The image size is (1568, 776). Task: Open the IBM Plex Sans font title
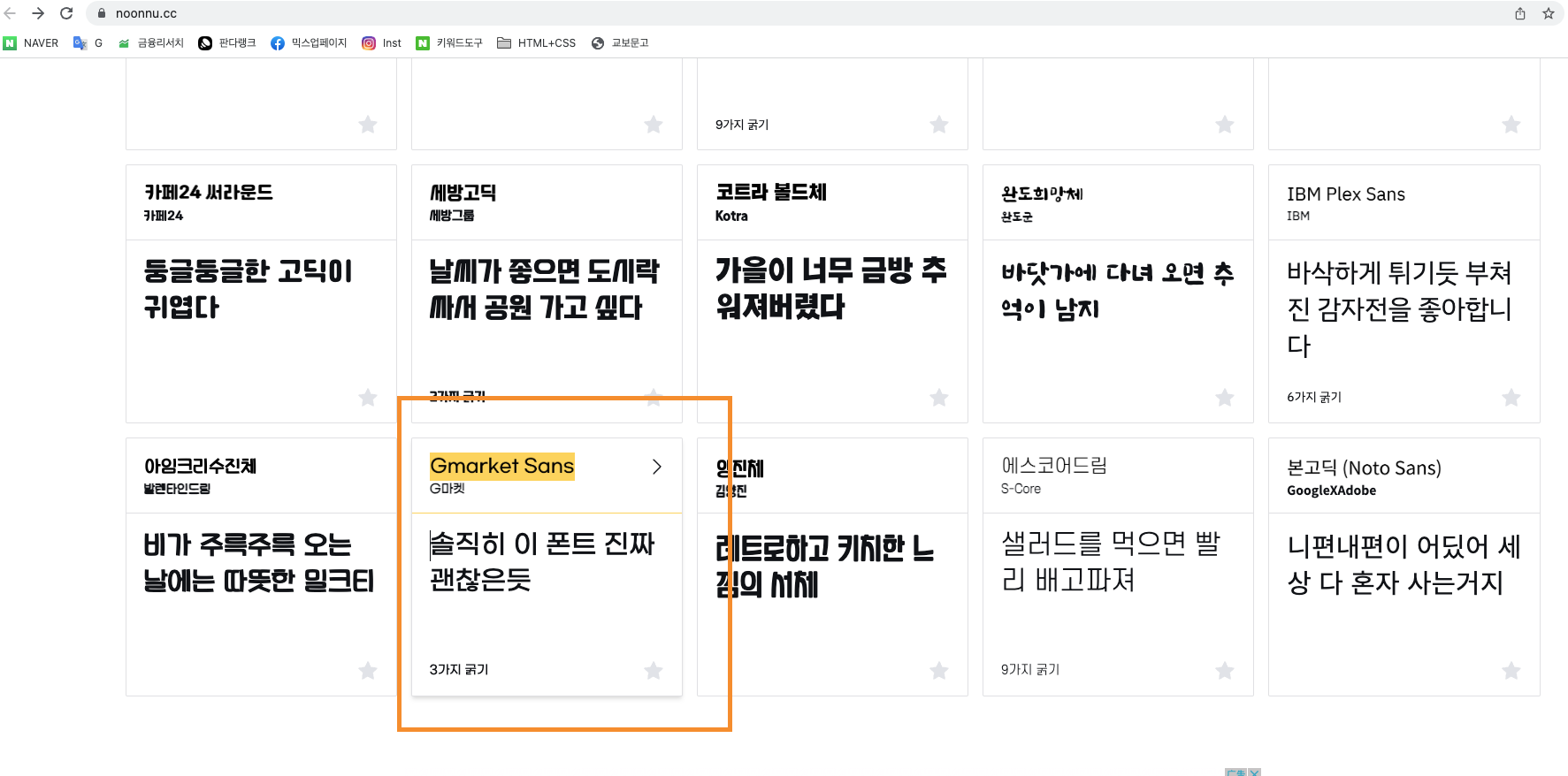1346,194
